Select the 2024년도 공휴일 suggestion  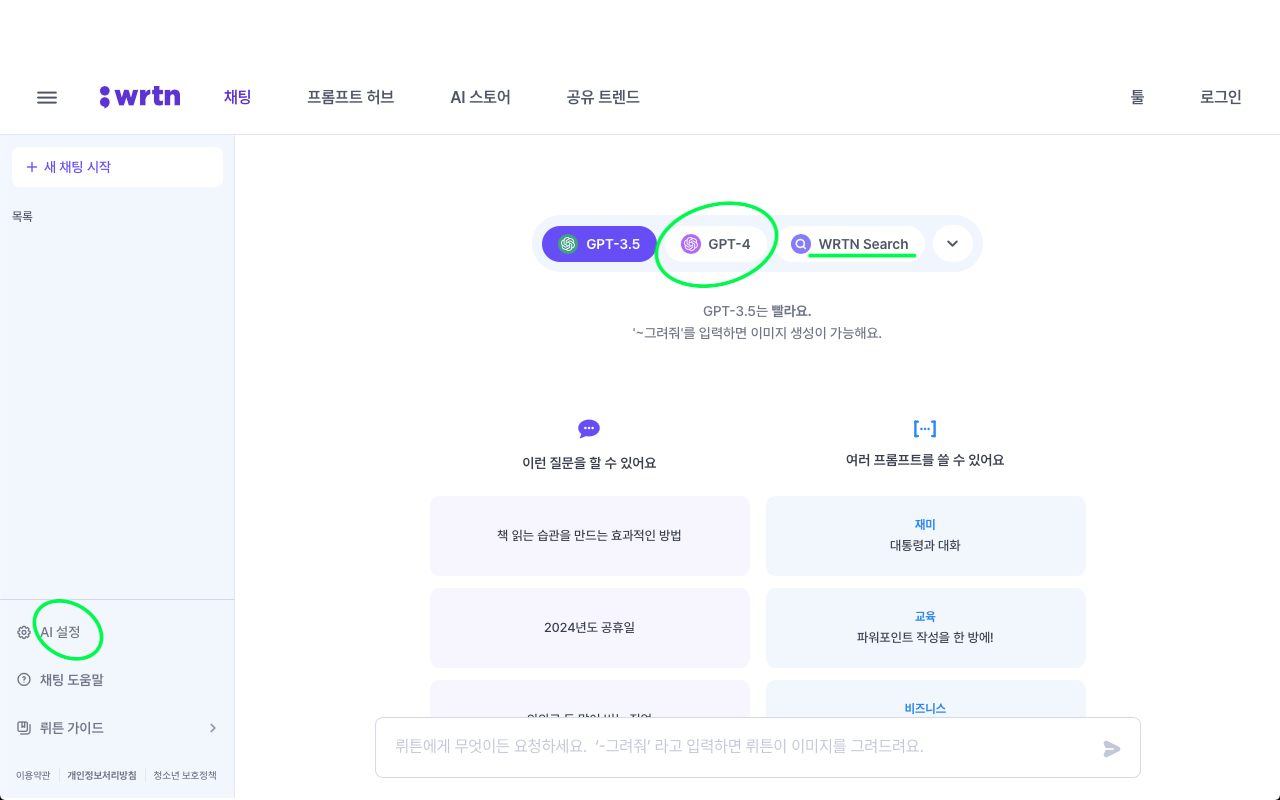coord(590,628)
